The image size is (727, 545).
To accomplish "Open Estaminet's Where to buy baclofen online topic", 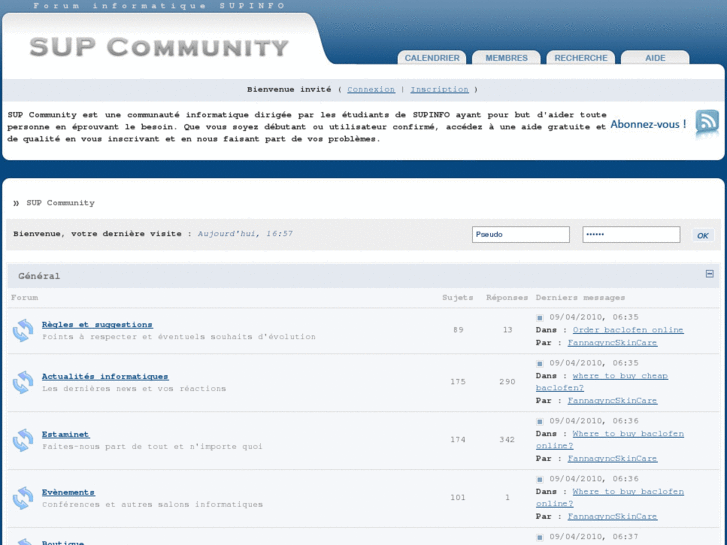I will point(610,440).
